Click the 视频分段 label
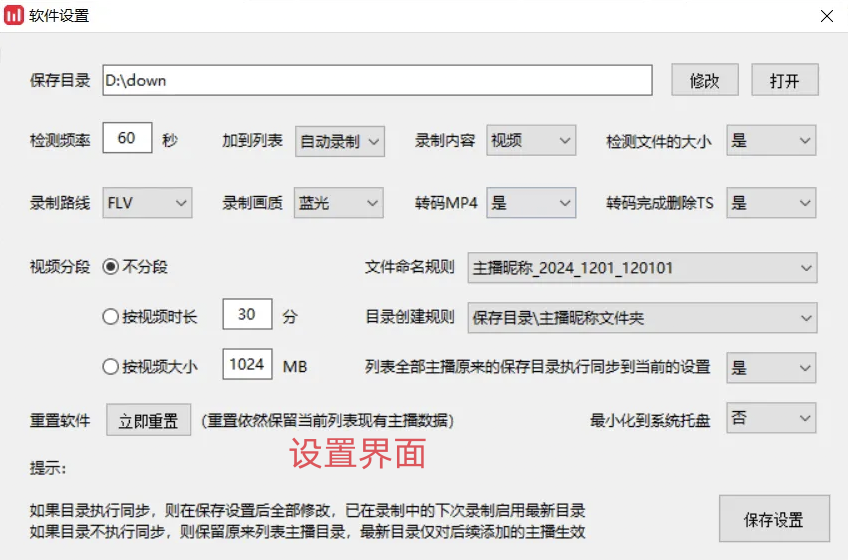Image resolution: width=848 pixels, height=560 pixels. click(x=60, y=267)
